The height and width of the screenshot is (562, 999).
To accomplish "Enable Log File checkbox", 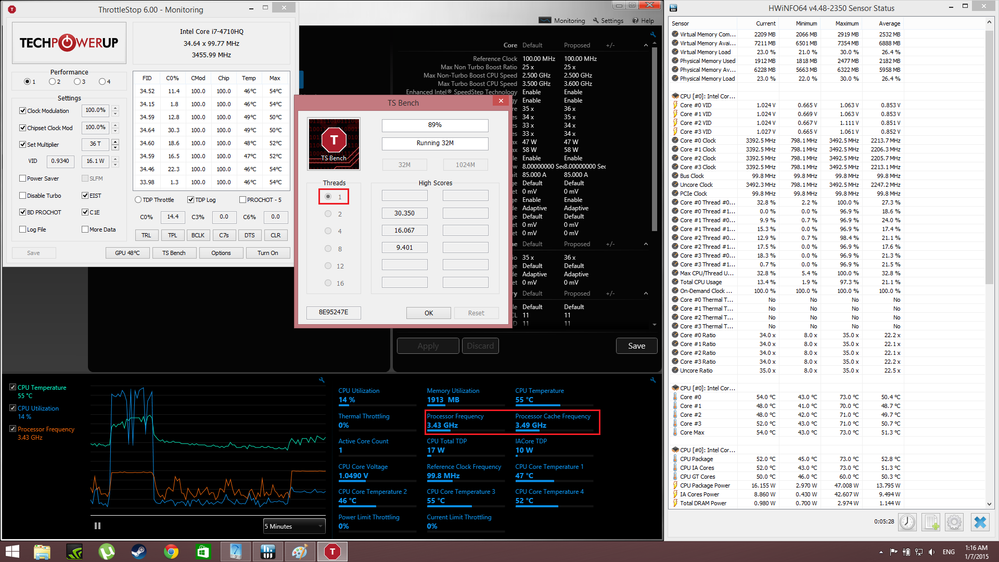I will pyautogui.click(x=23, y=229).
